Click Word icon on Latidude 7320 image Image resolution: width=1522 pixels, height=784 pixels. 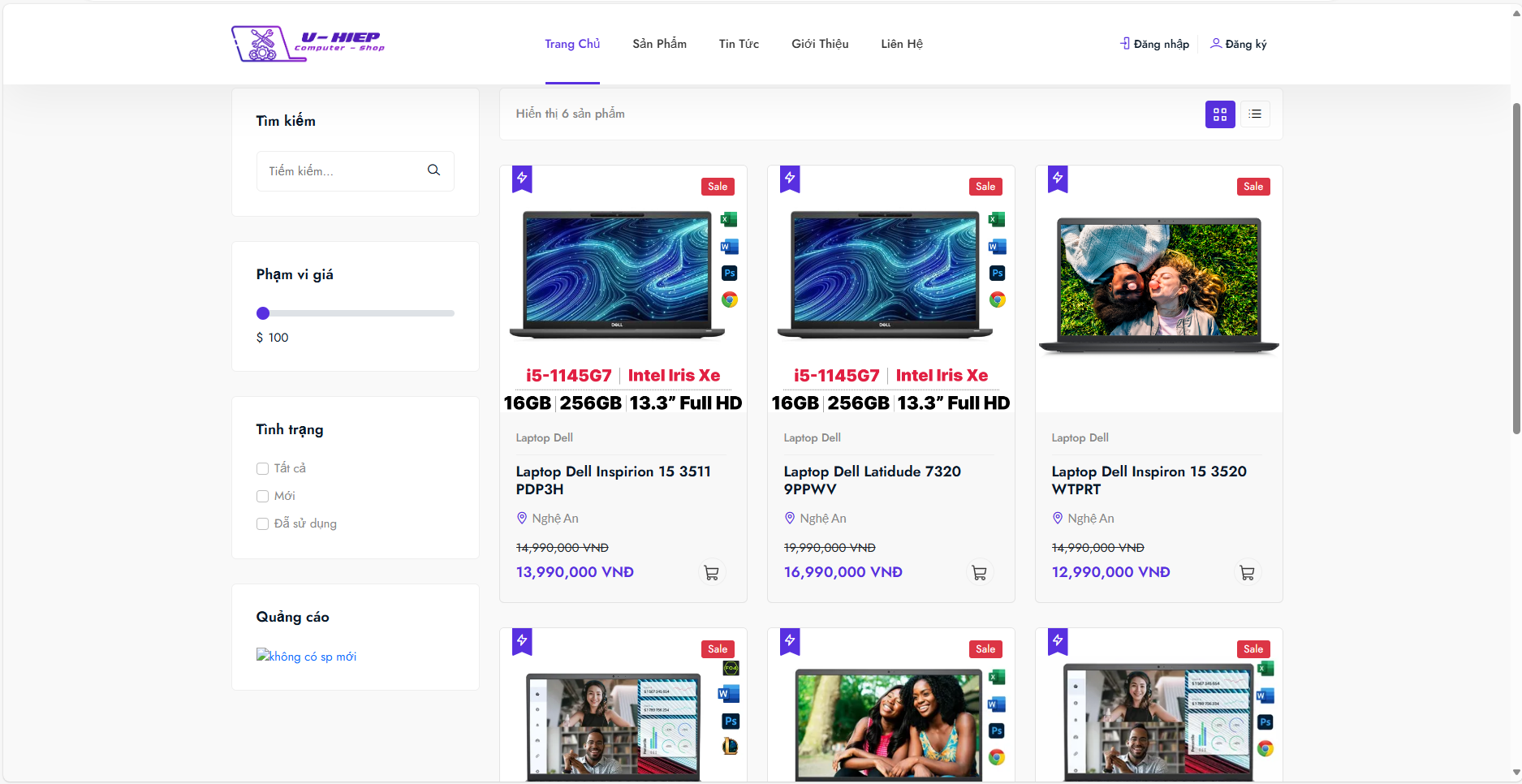pyautogui.click(x=997, y=247)
